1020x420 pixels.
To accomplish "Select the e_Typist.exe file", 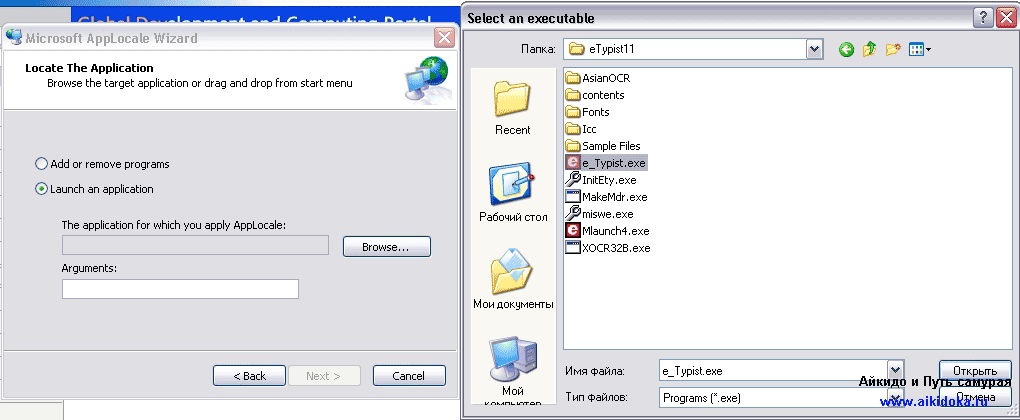I will [606, 163].
